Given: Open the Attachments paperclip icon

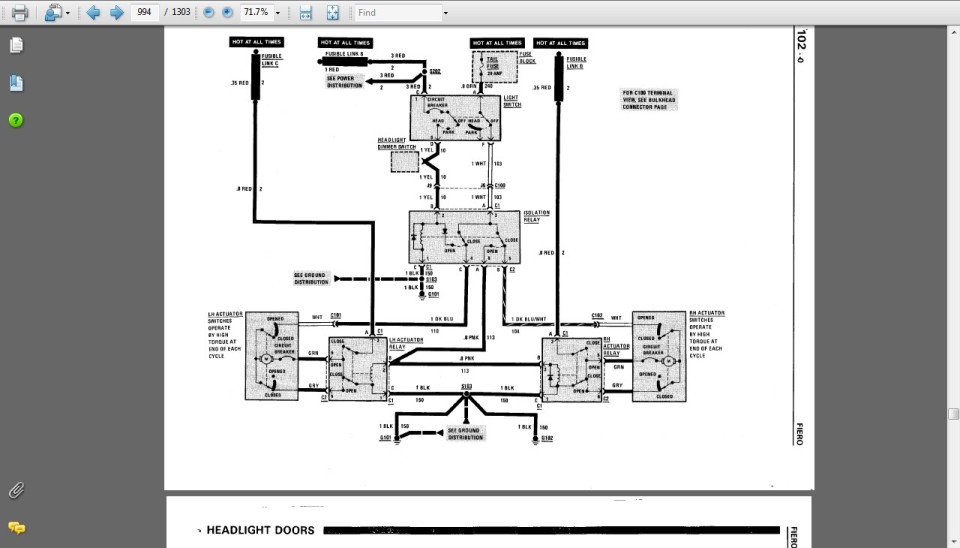Looking at the screenshot, I should point(17,490).
